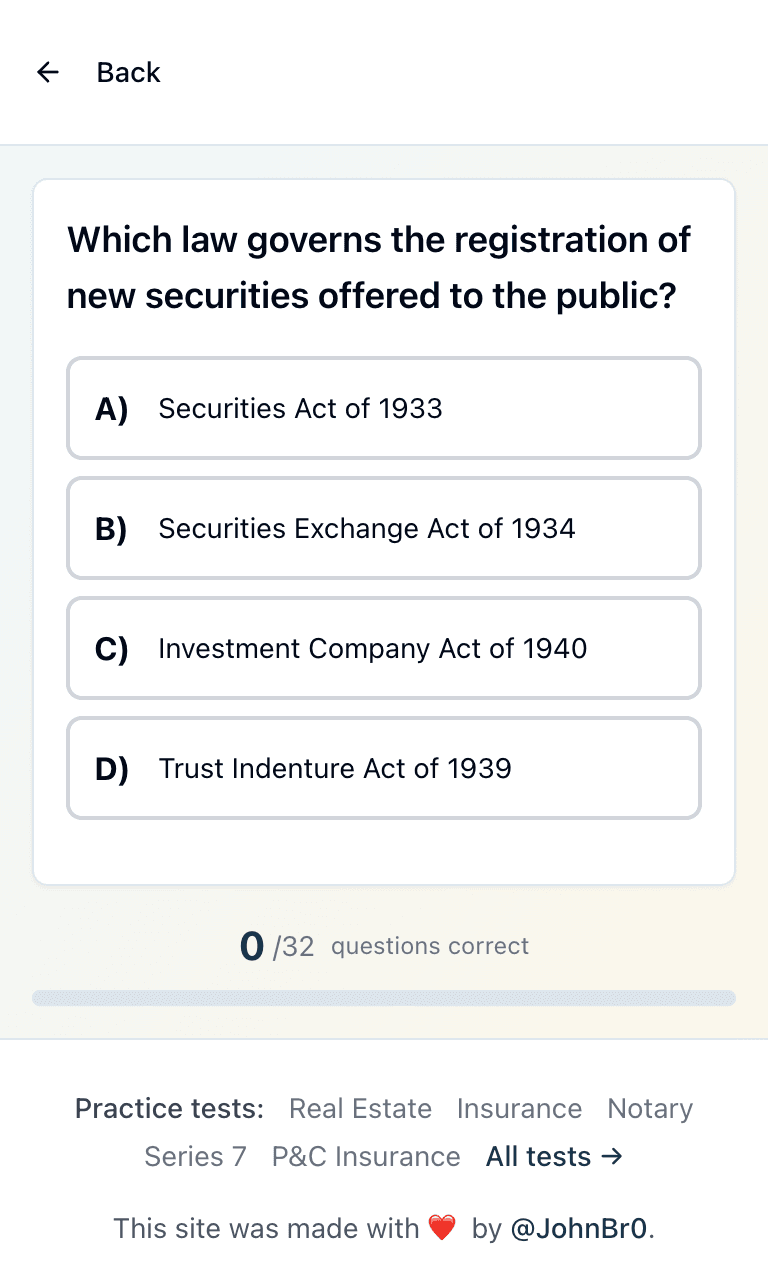Click the questions progress bar
768x1280 pixels.
(x=384, y=998)
